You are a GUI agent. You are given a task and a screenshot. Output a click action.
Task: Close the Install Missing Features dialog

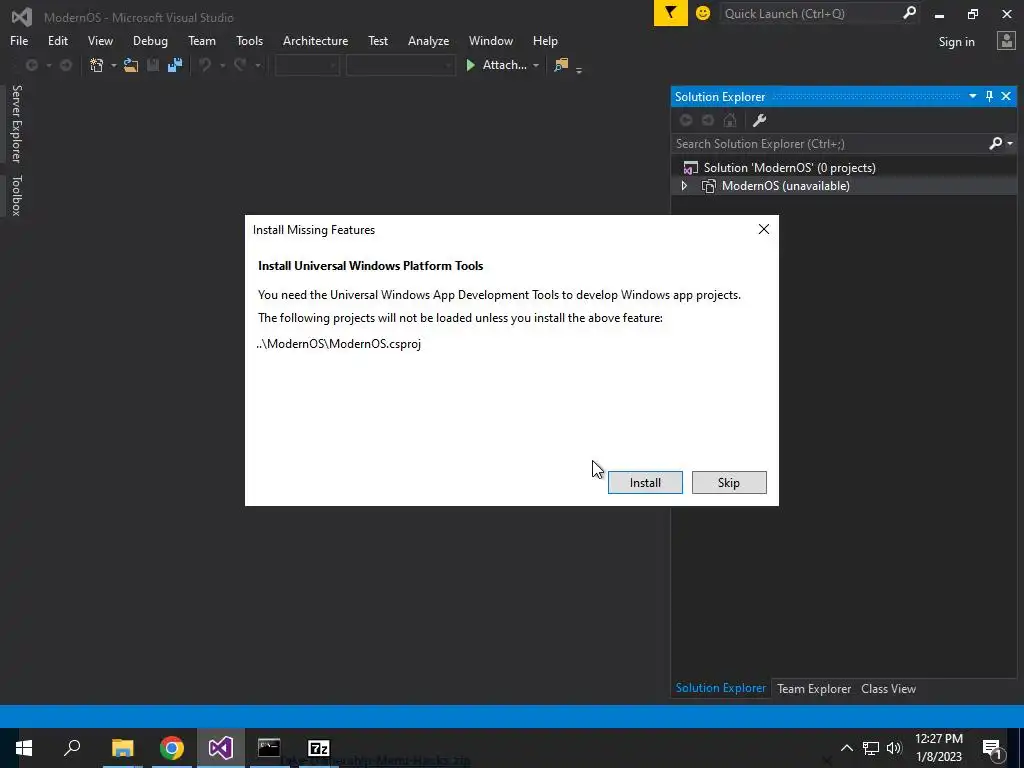763,229
